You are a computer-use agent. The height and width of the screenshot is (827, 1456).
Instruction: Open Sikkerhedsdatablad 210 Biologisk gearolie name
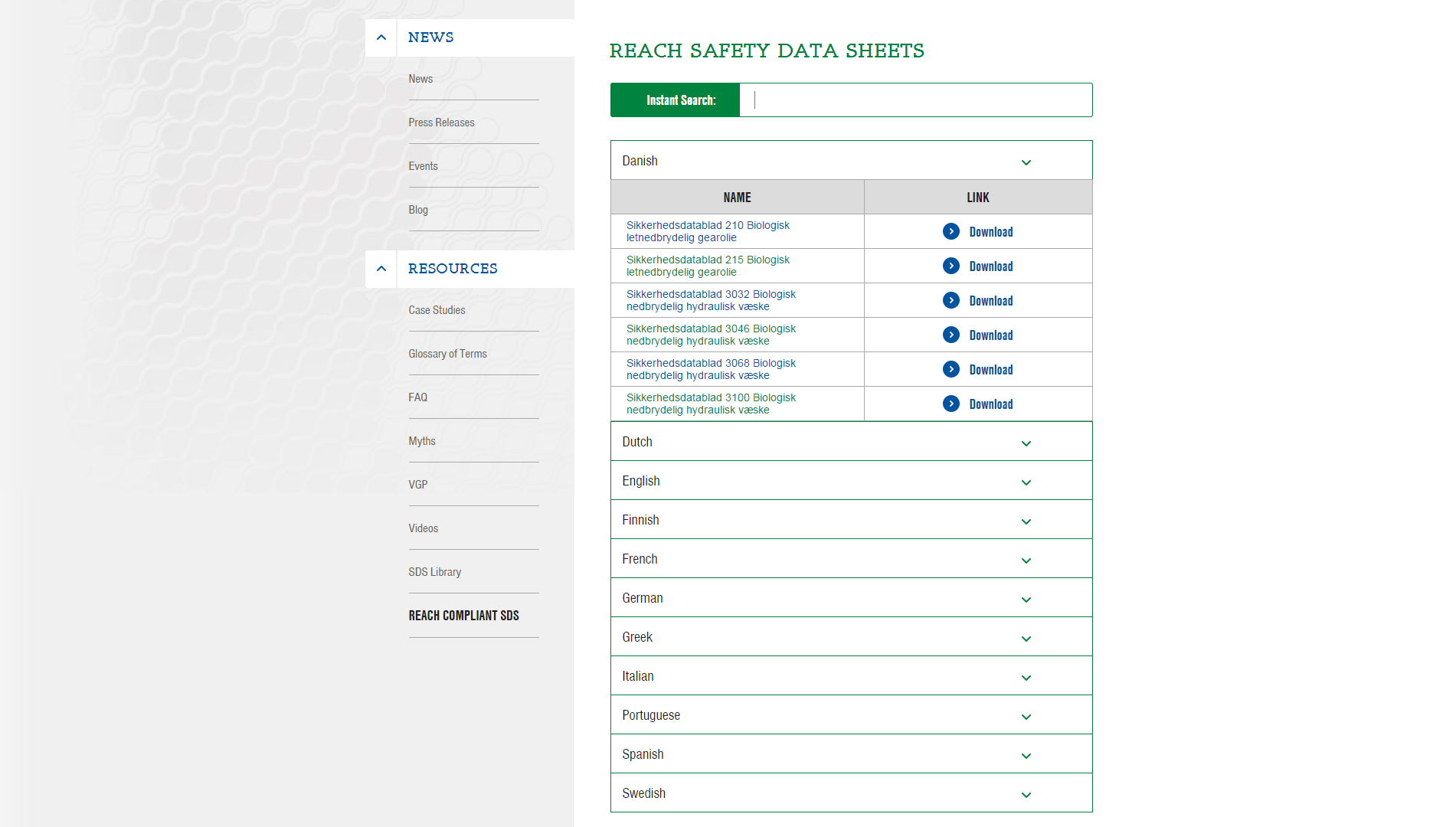pos(708,231)
